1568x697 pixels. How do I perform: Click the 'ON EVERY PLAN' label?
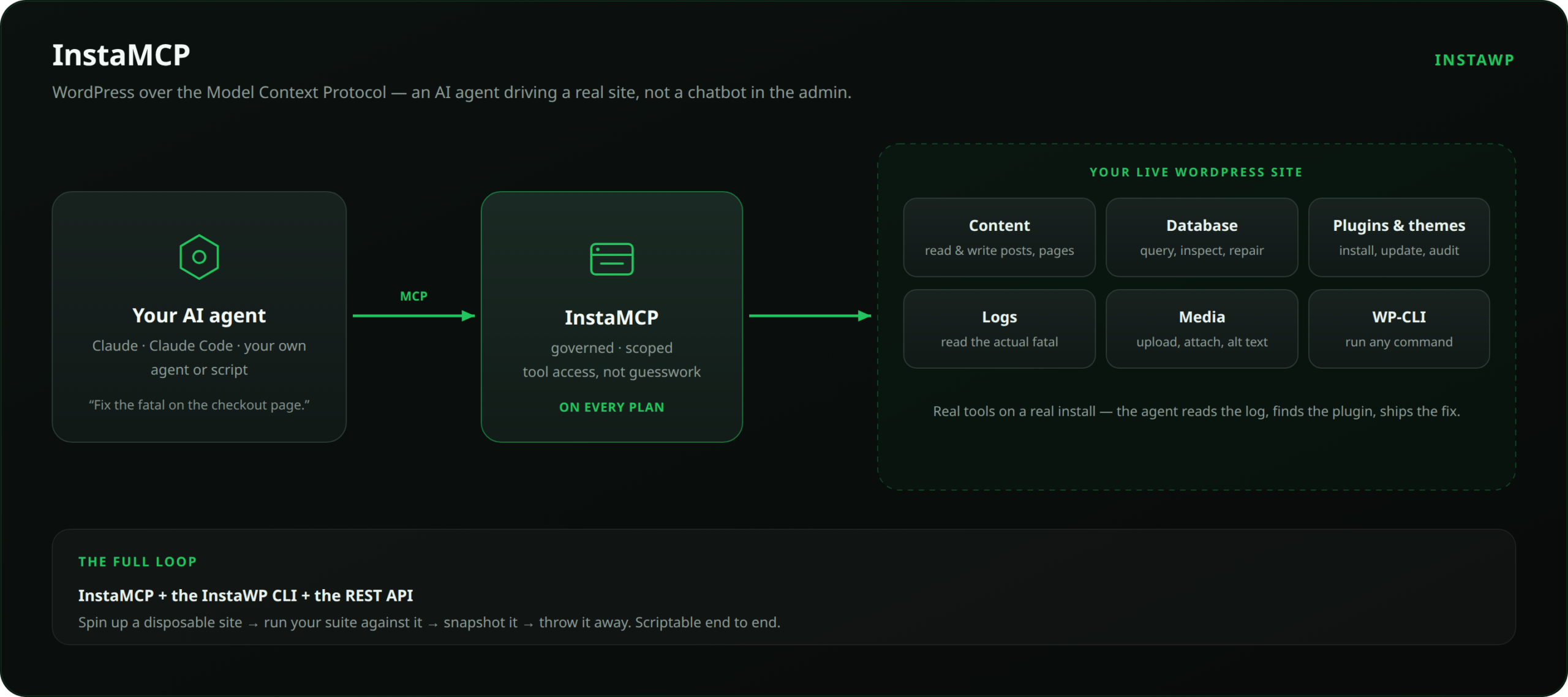[611, 407]
